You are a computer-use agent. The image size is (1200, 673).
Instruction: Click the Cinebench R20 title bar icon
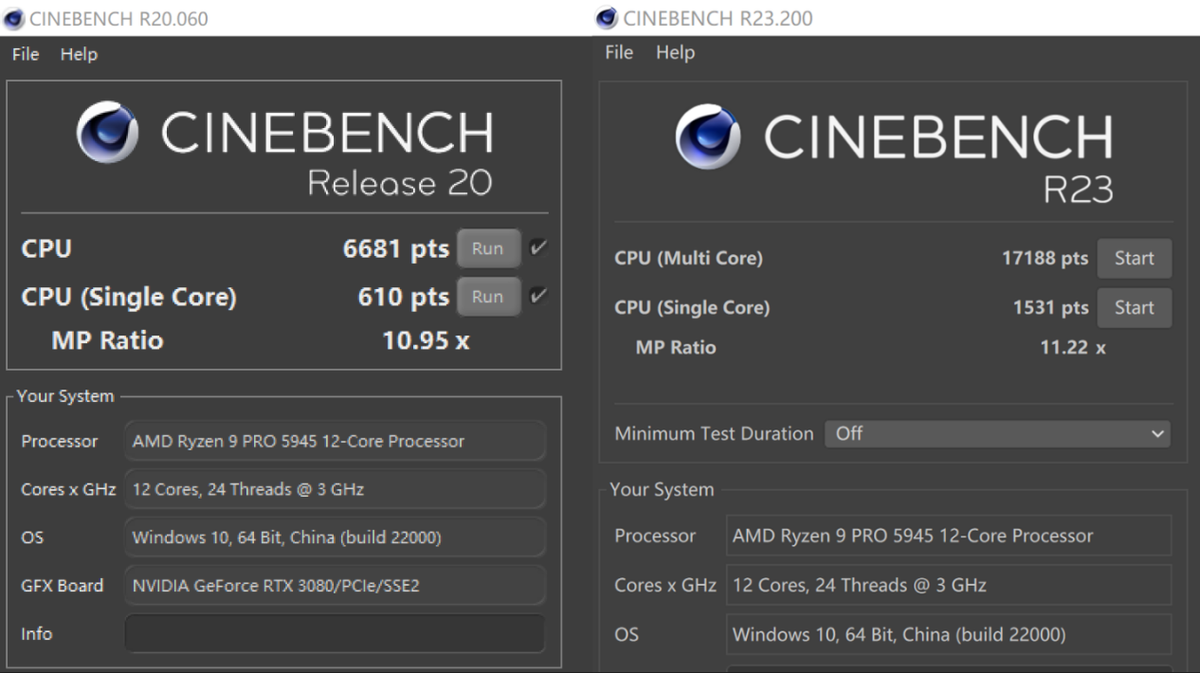click(x=15, y=18)
